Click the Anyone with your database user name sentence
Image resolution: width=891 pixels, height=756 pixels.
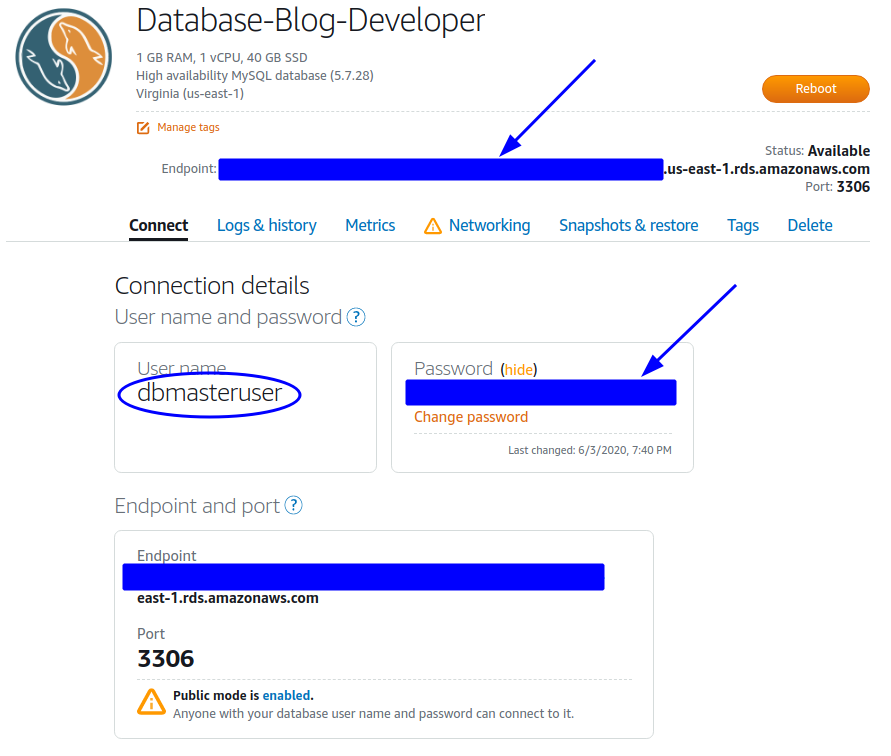[x=373, y=714]
